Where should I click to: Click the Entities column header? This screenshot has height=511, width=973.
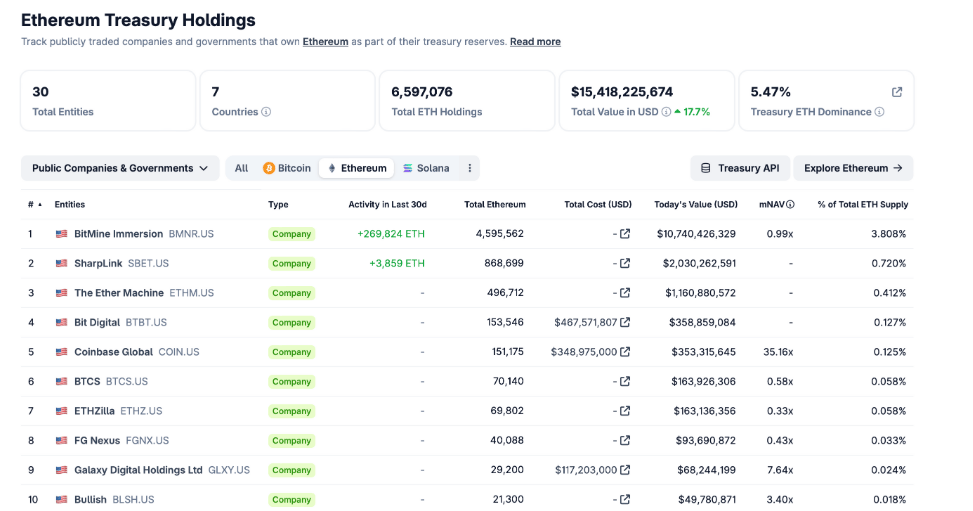70,204
